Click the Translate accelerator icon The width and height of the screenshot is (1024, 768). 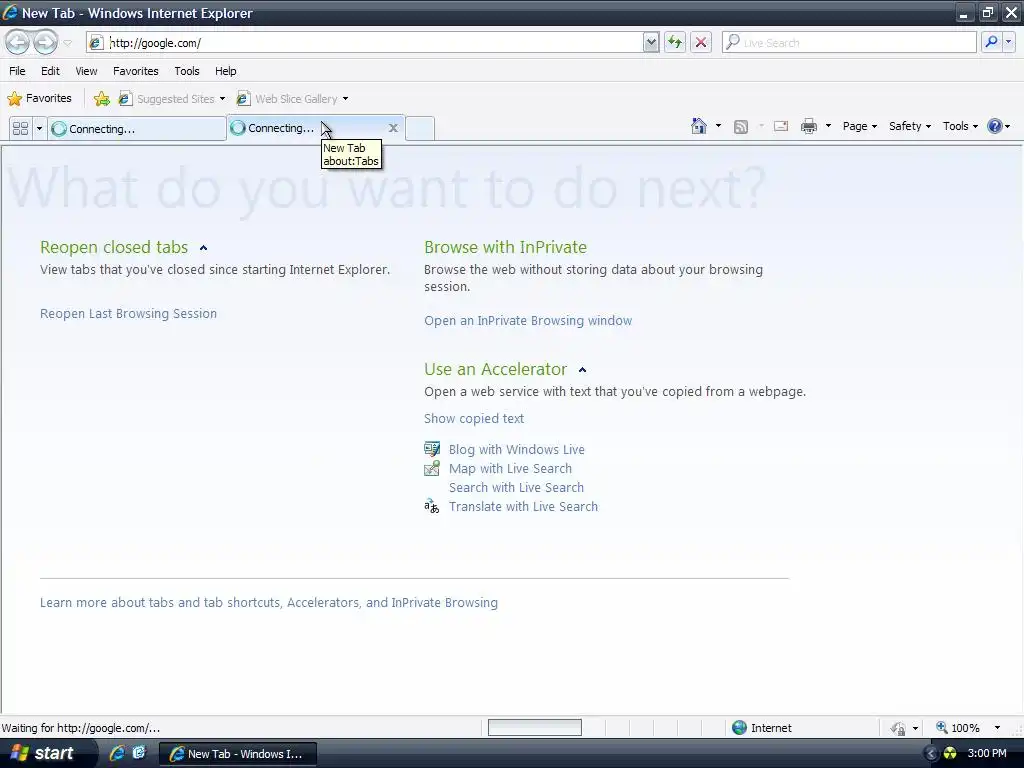(432, 506)
